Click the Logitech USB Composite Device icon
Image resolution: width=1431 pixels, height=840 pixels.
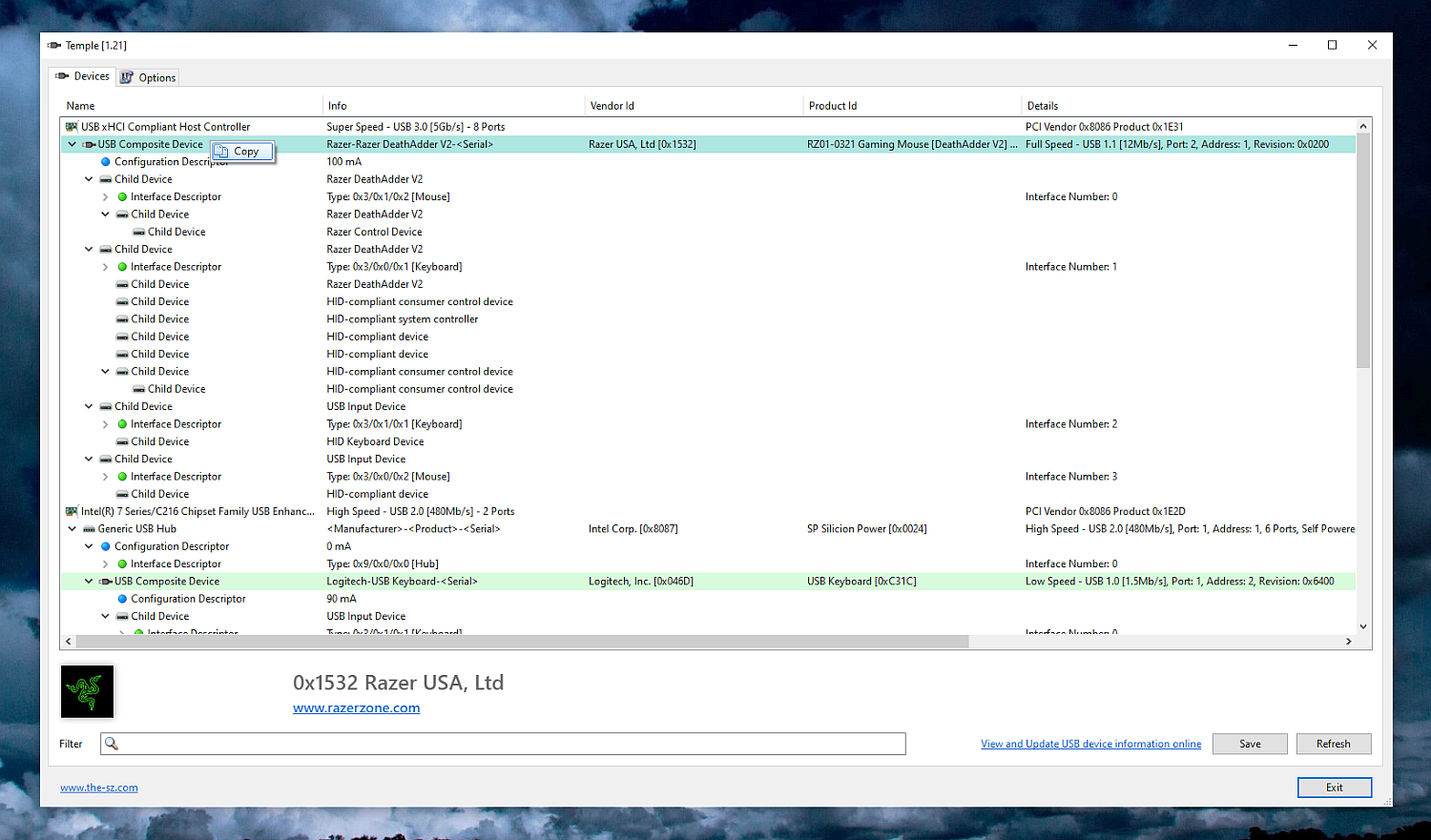(106, 582)
